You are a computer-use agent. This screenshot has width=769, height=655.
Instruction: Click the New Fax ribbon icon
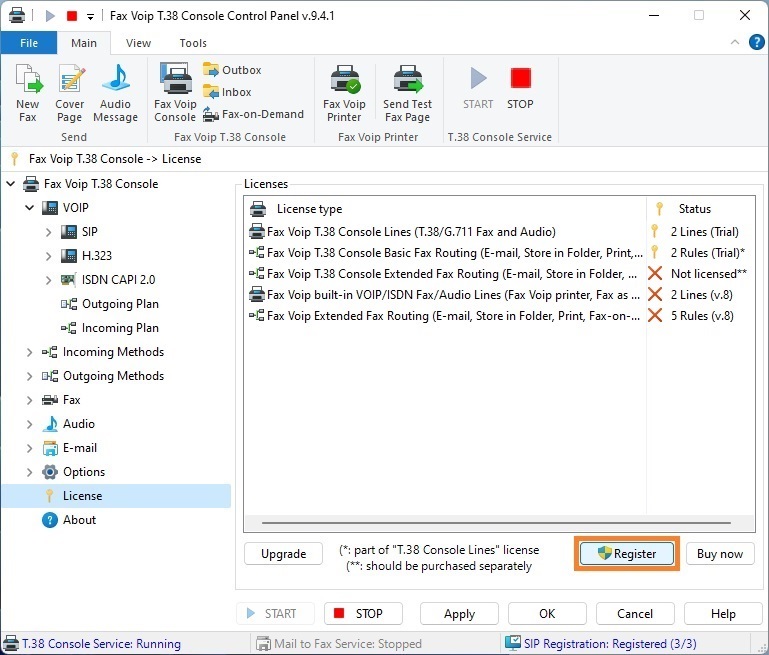28,93
